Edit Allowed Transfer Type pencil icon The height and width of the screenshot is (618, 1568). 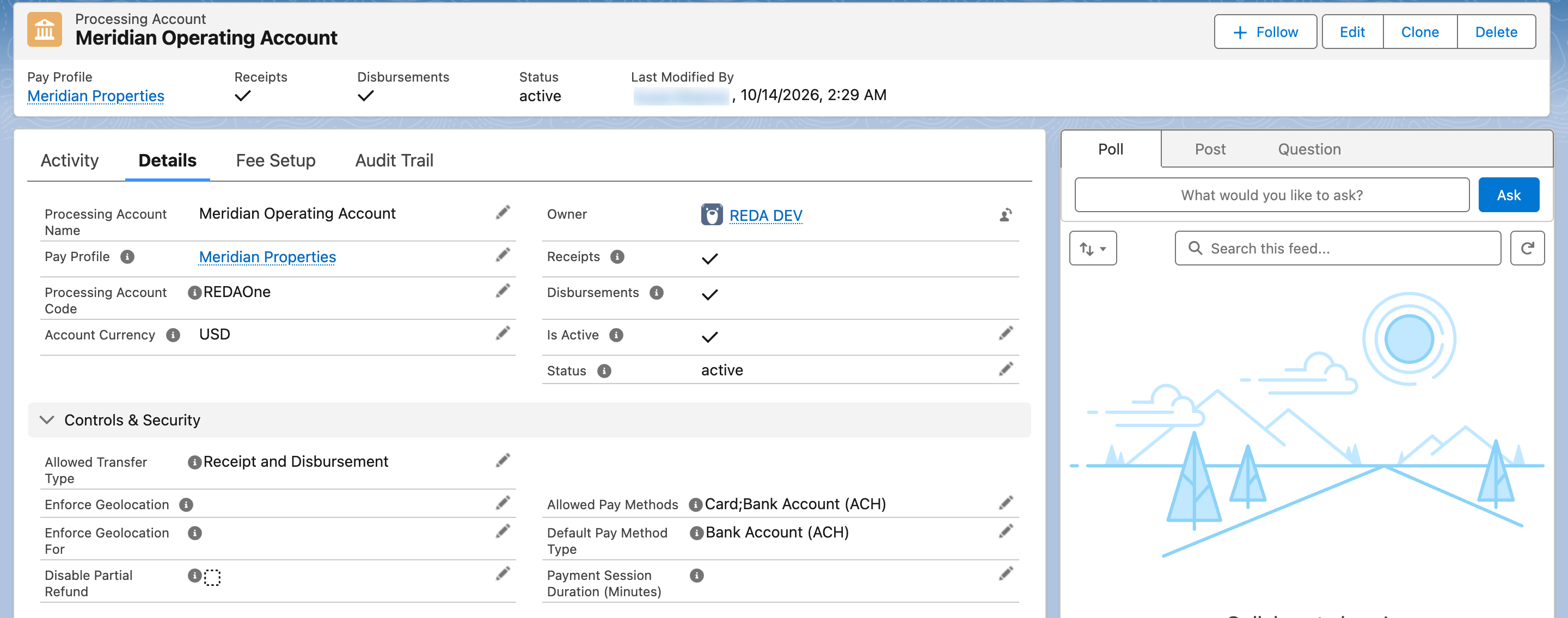[503, 460]
